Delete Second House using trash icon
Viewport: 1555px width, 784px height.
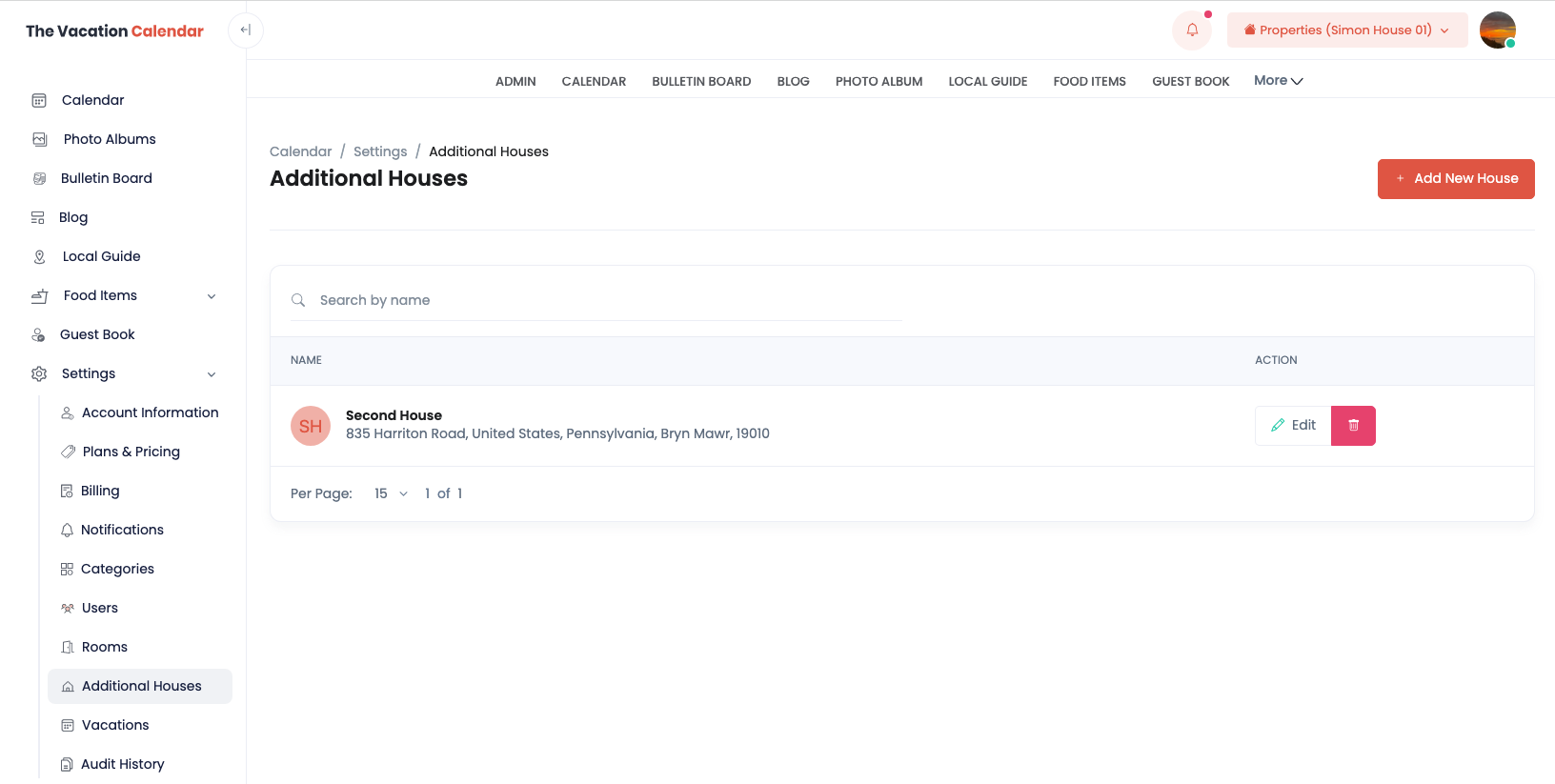pos(1353,426)
